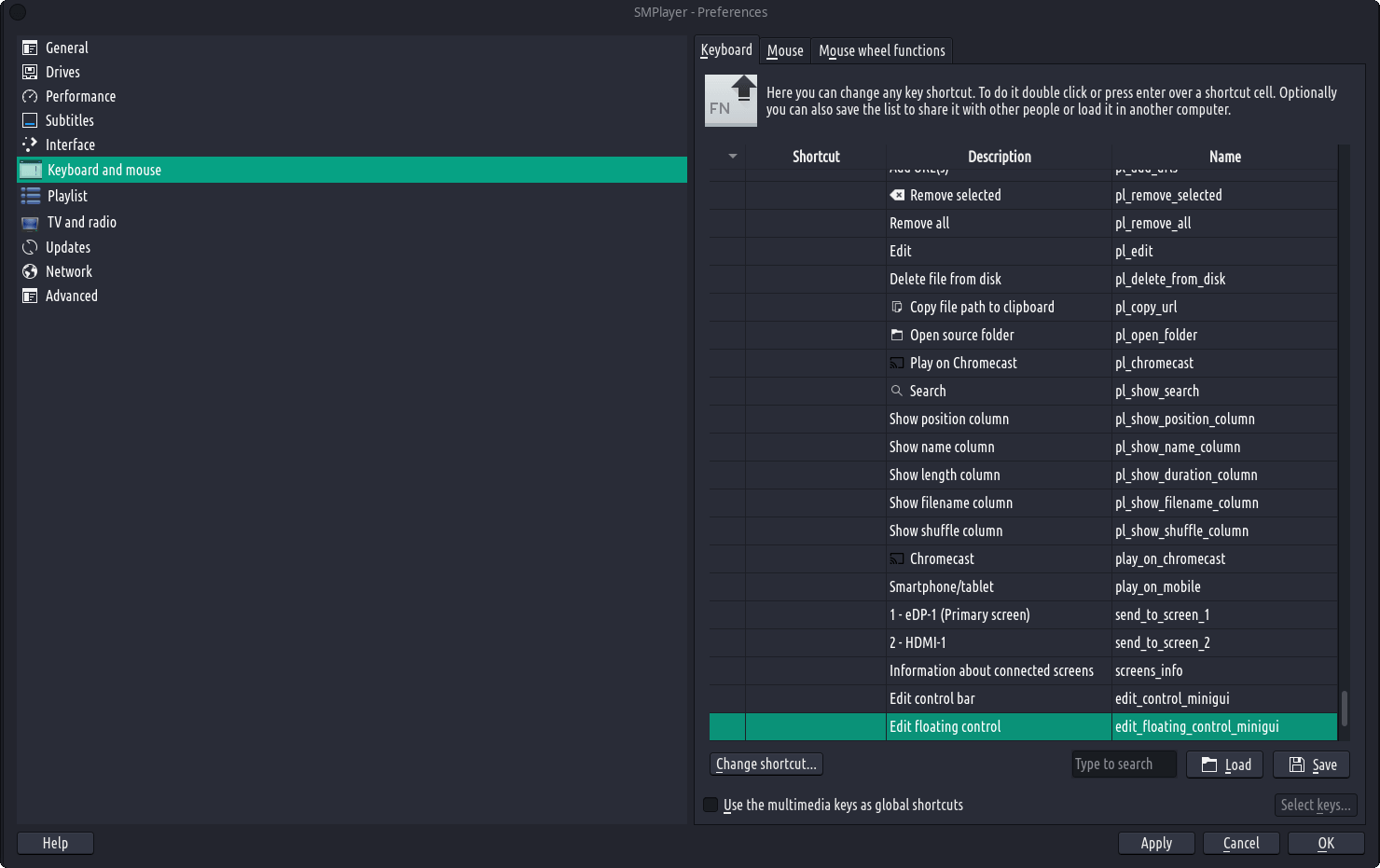
Task: Click the Type to search field
Action: coord(1124,765)
